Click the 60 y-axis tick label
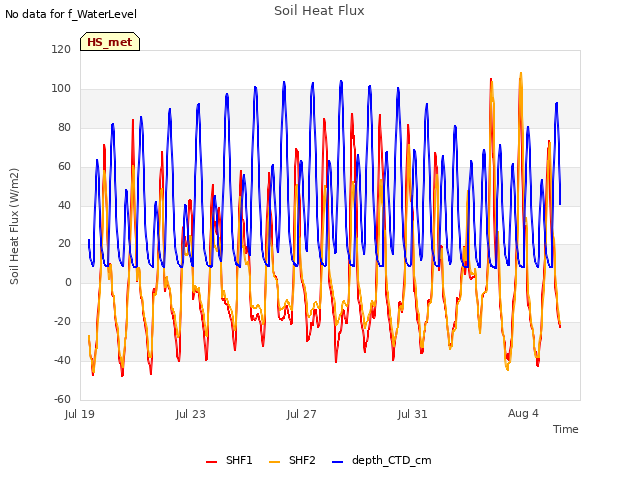 [64, 167]
